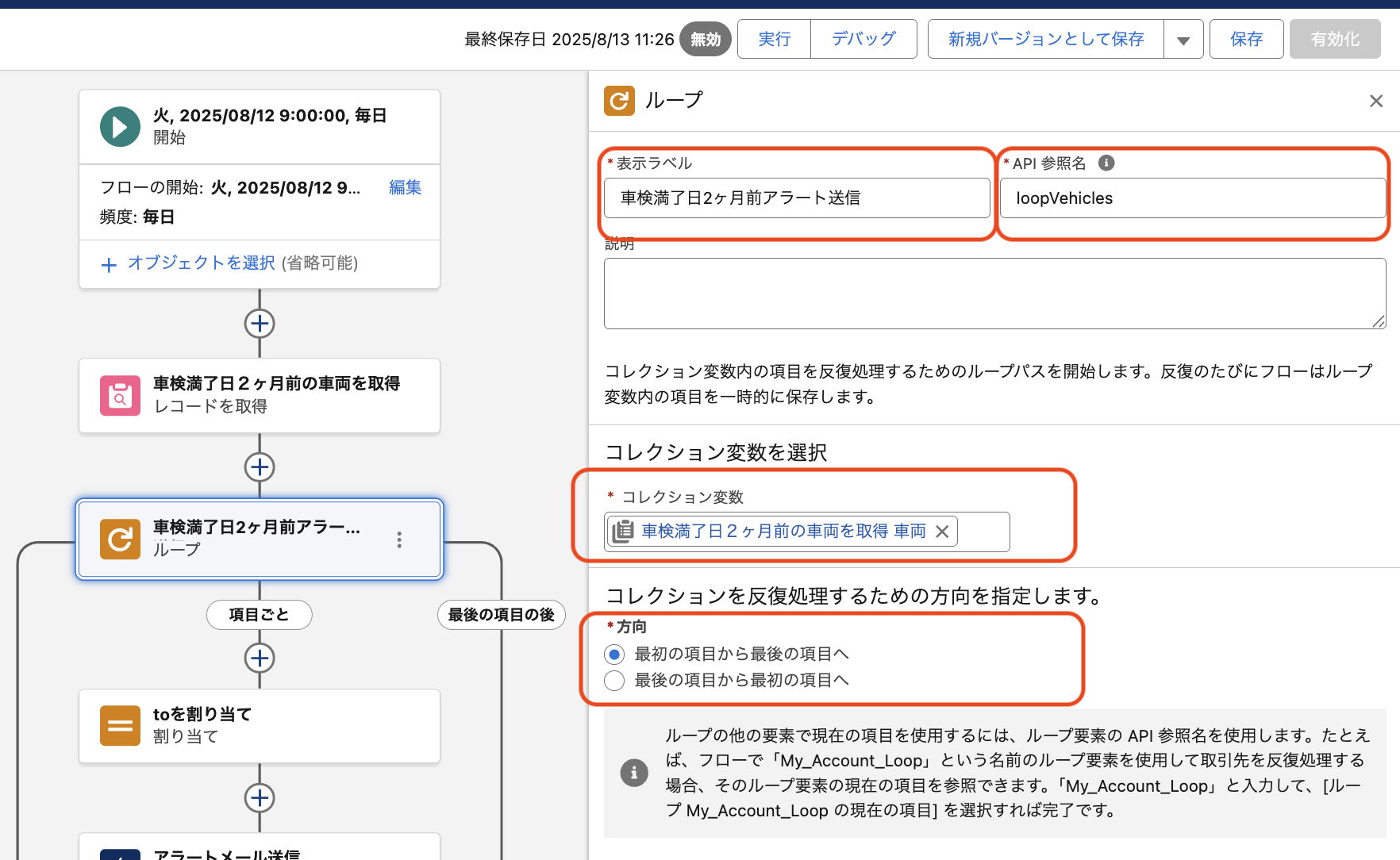Add element below the start node
Image resolution: width=1400 pixels, height=860 pixels.
260,324
